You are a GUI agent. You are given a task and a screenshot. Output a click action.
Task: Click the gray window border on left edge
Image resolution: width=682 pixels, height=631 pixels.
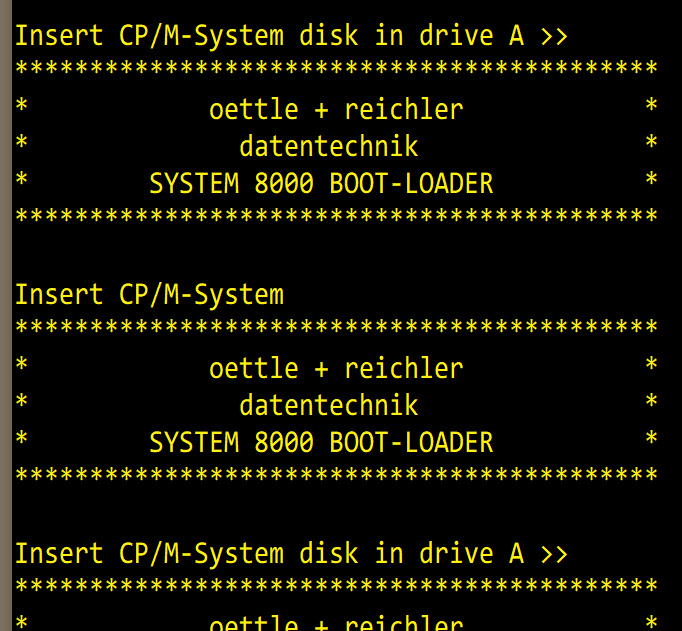pos(5,315)
